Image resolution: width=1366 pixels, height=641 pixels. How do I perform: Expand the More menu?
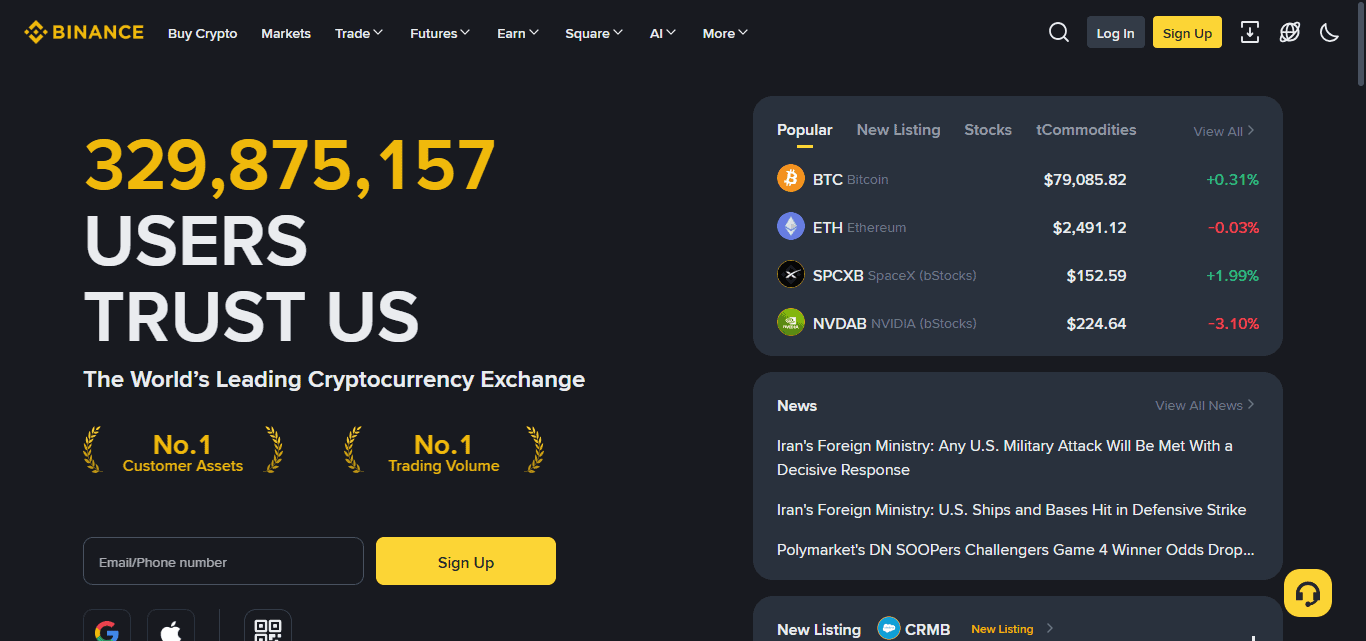[725, 33]
